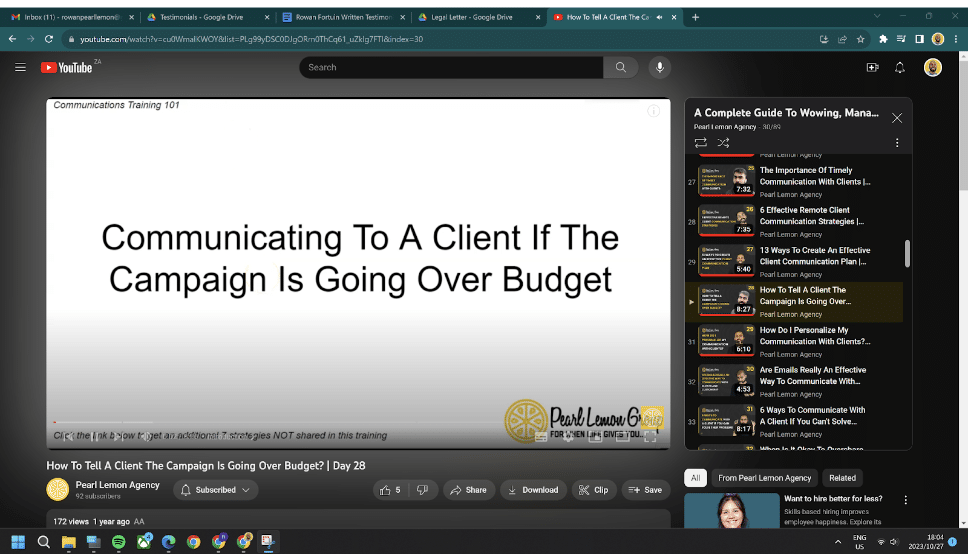Switch to Legal Letter Google Drive tab

[x=478, y=17]
